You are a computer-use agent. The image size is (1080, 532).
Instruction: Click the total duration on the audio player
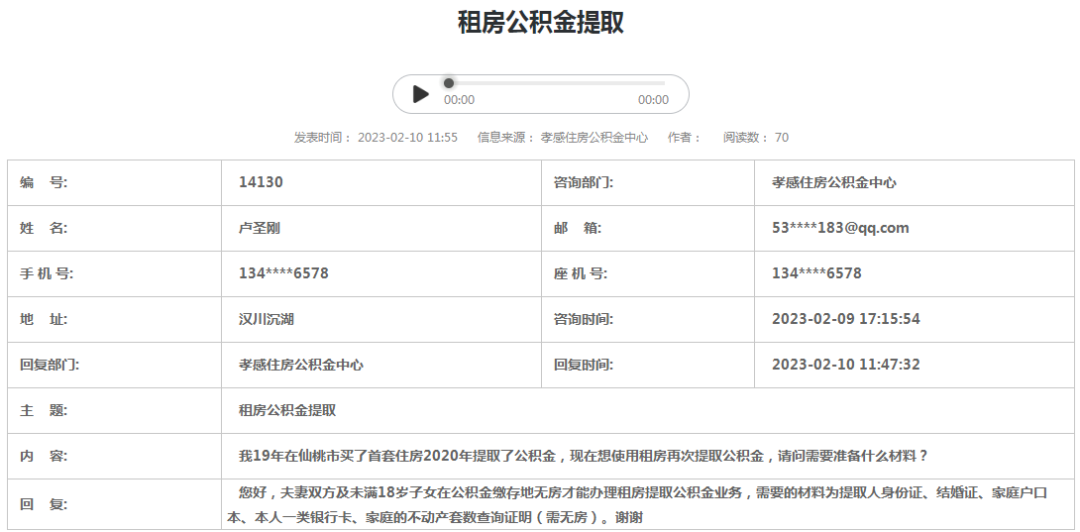point(653,100)
